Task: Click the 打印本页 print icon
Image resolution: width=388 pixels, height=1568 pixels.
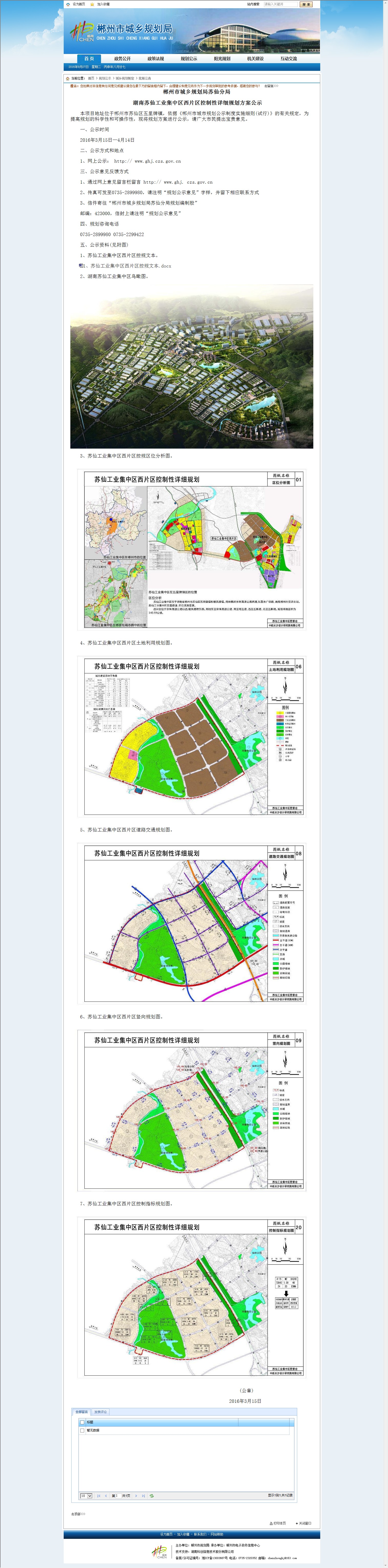Action: [x=271, y=1523]
